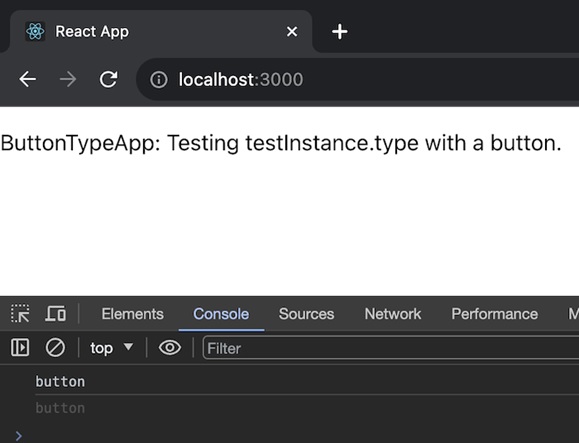The height and width of the screenshot is (443, 579).
Task: Create a live expression with the eye icon
Action: tap(170, 348)
